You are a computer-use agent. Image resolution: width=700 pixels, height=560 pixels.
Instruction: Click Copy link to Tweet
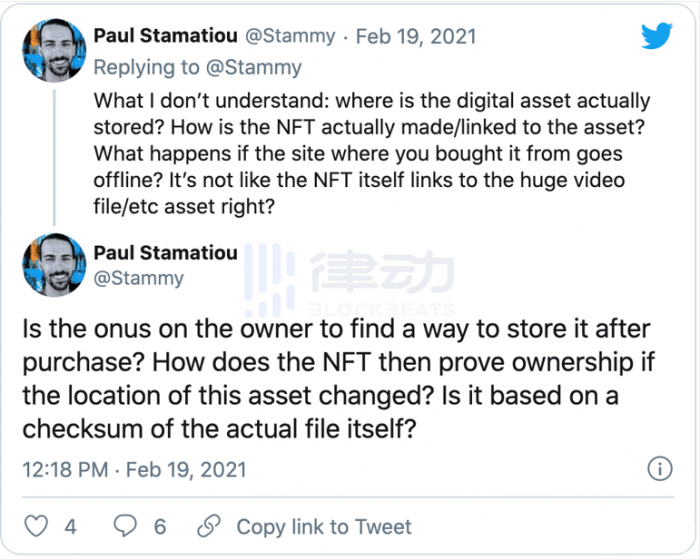[324, 527]
